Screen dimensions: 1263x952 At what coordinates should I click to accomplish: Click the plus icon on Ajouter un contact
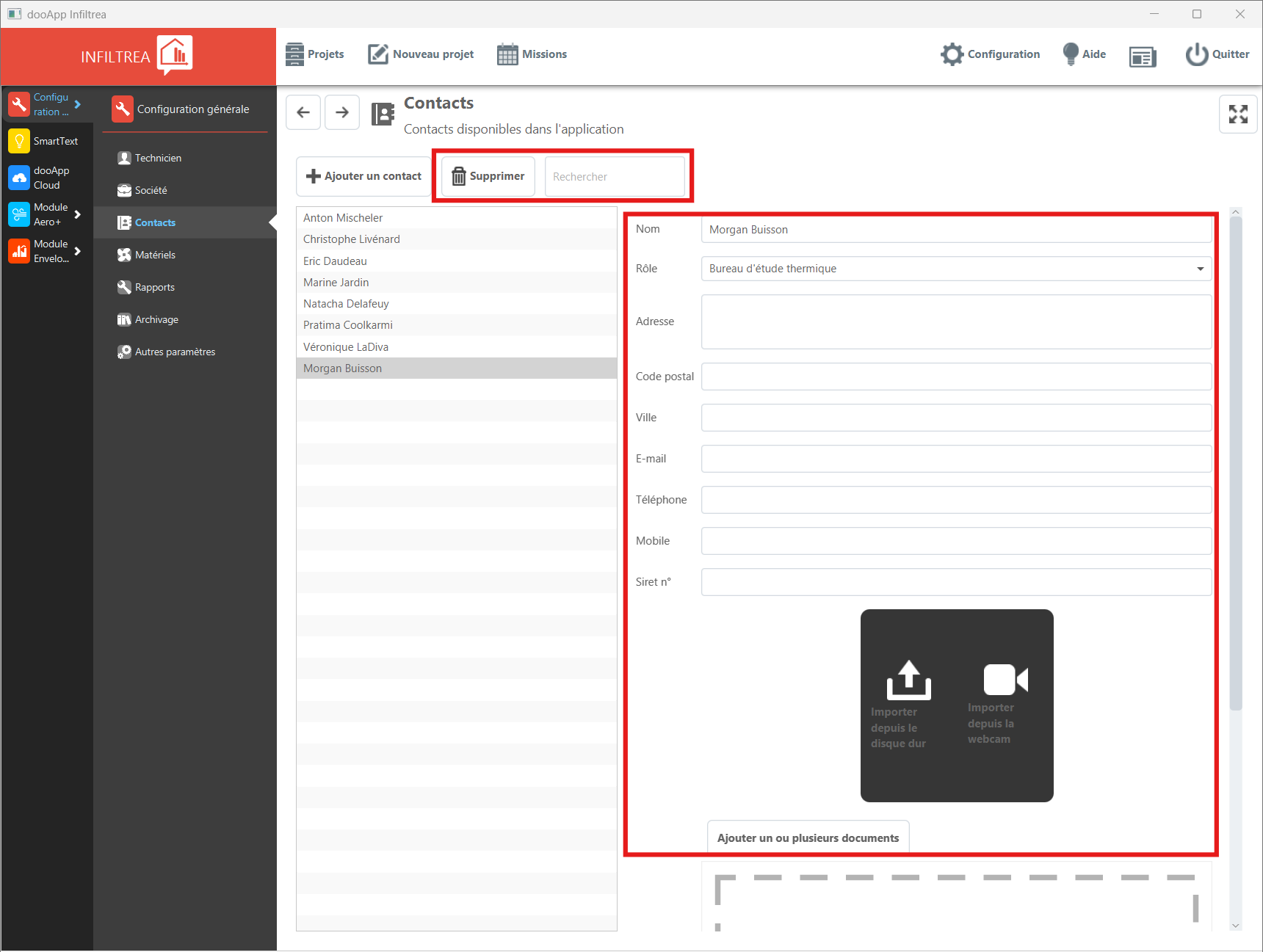pyautogui.click(x=314, y=176)
